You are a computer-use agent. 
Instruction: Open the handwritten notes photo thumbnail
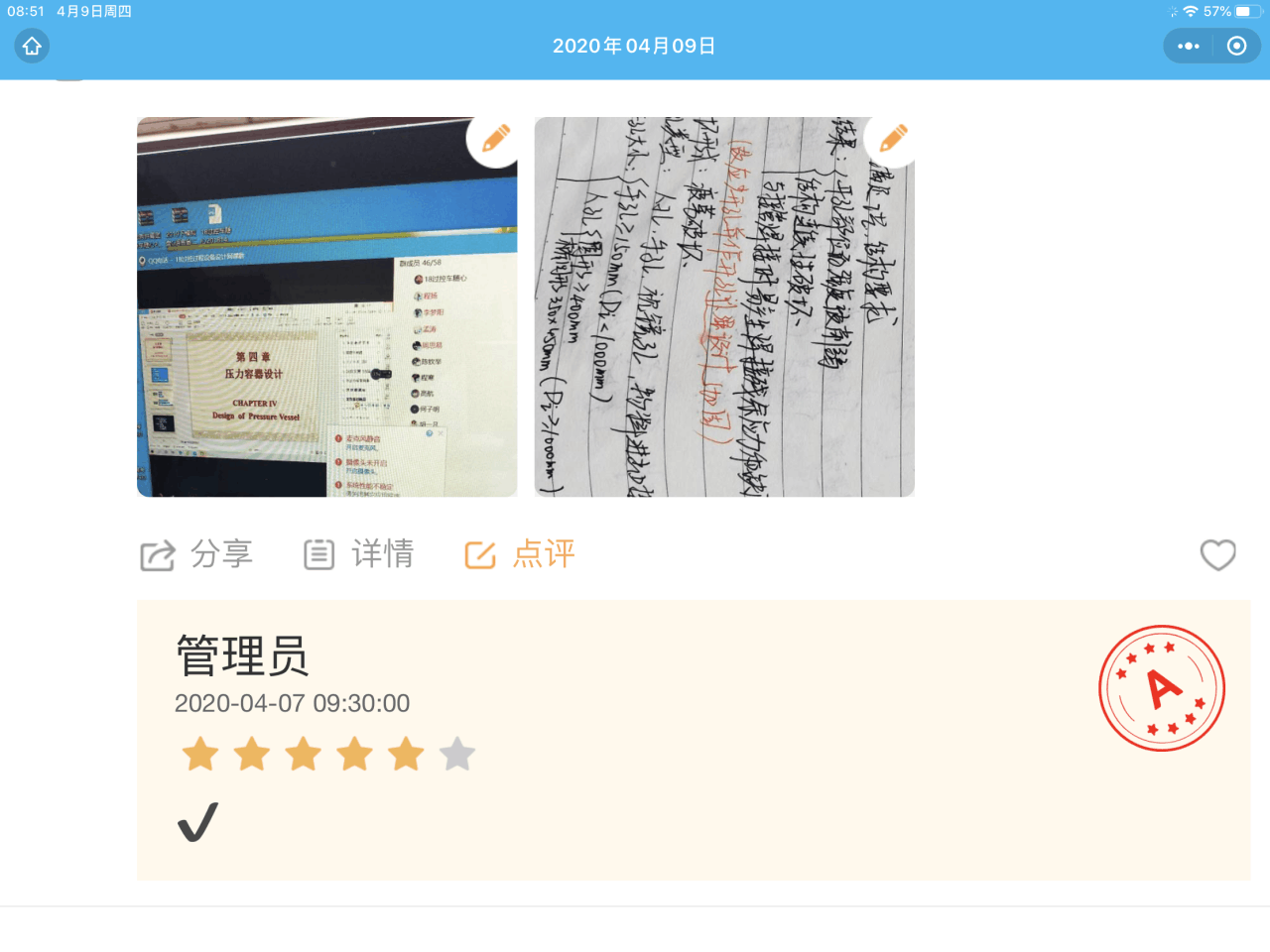724,306
